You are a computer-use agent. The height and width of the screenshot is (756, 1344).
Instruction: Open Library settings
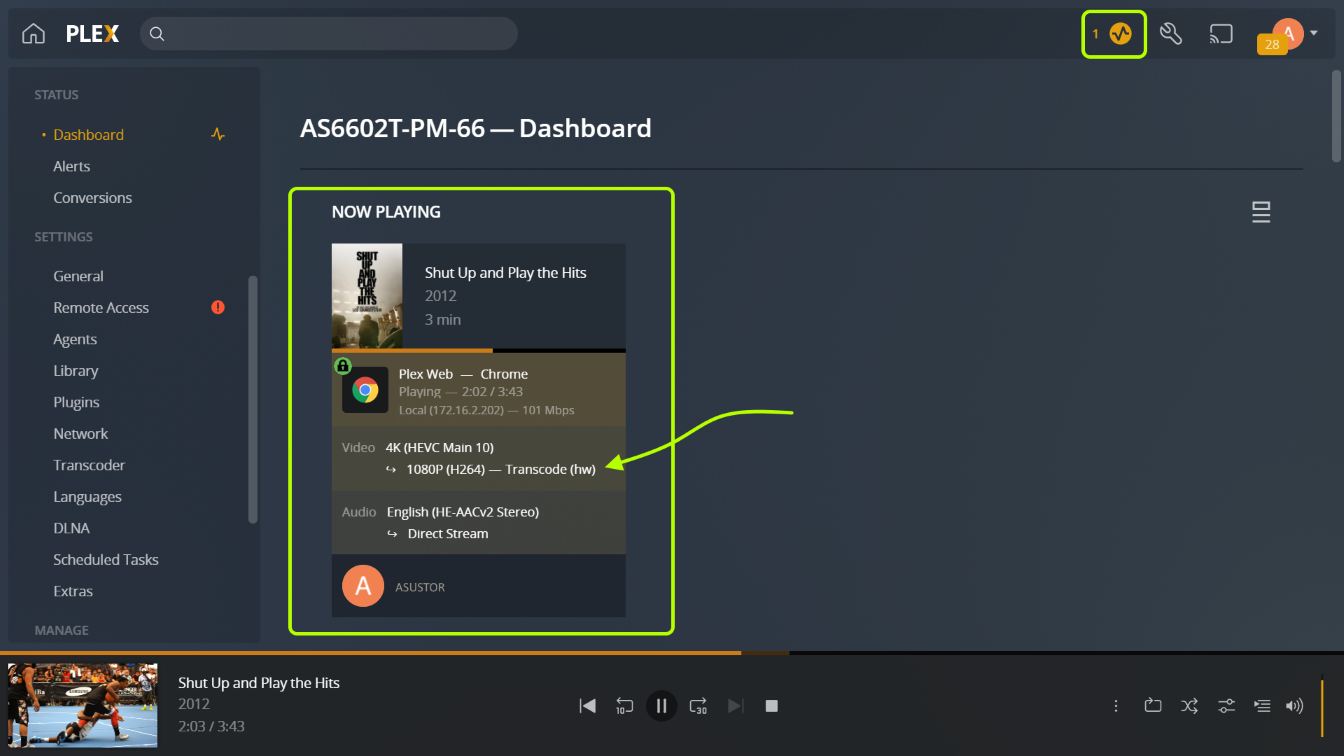[x=76, y=371]
